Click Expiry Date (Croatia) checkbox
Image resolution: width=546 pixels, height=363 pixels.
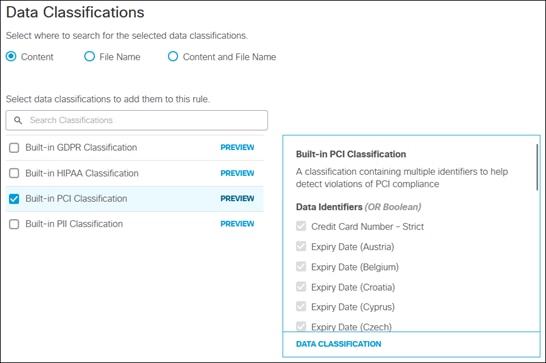[301, 287]
